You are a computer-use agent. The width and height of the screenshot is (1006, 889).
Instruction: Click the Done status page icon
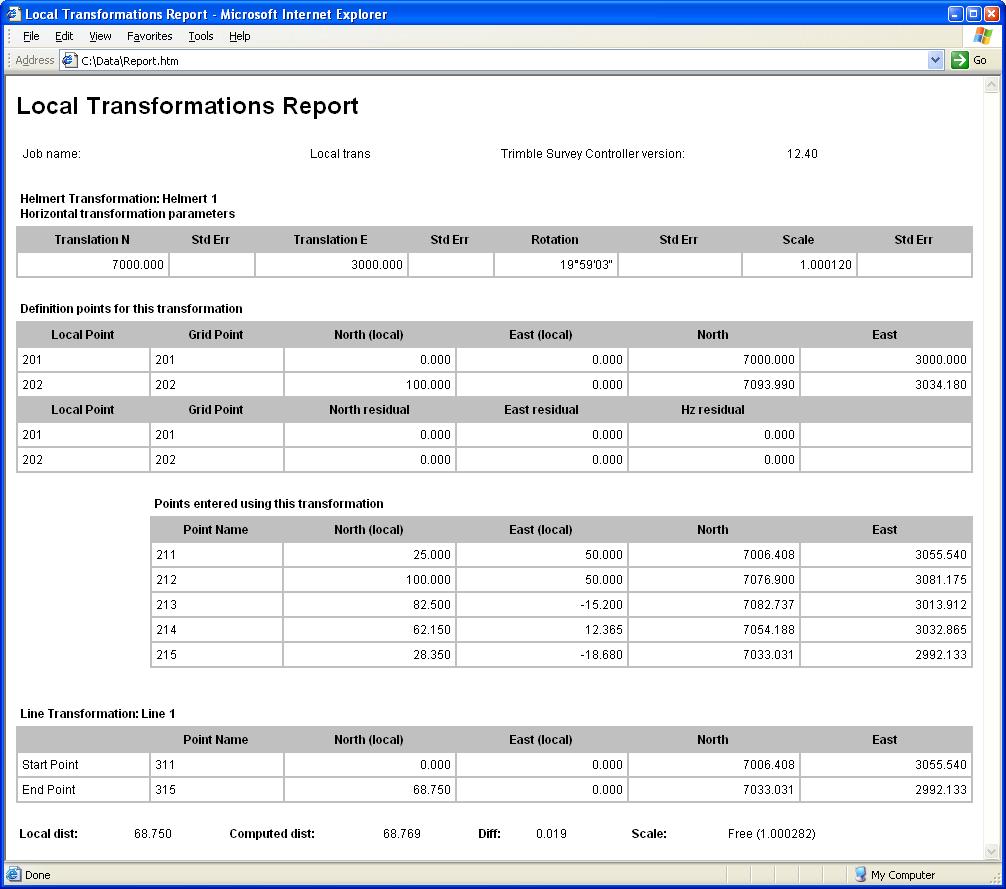tap(14, 875)
